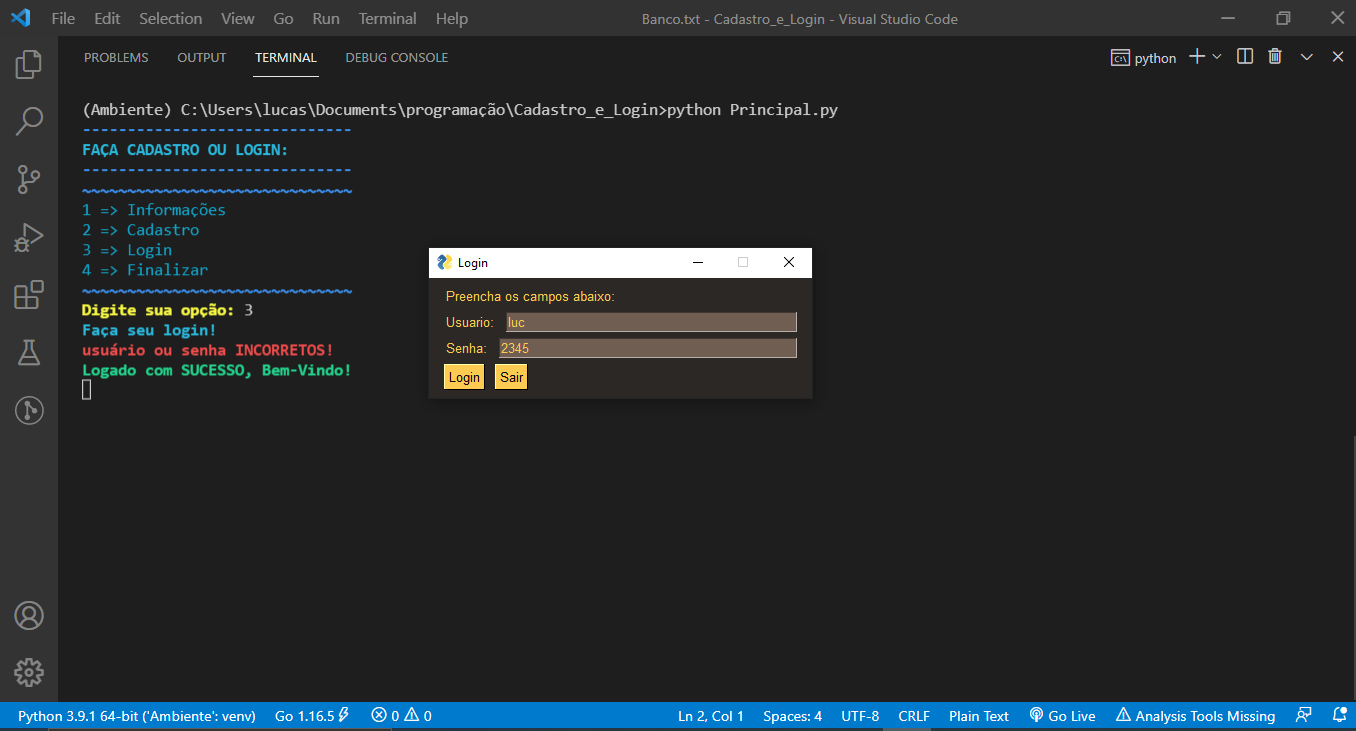Maximize the panel with the chevron
The width and height of the screenshot is (1356, 731).
coord(1306,56)
